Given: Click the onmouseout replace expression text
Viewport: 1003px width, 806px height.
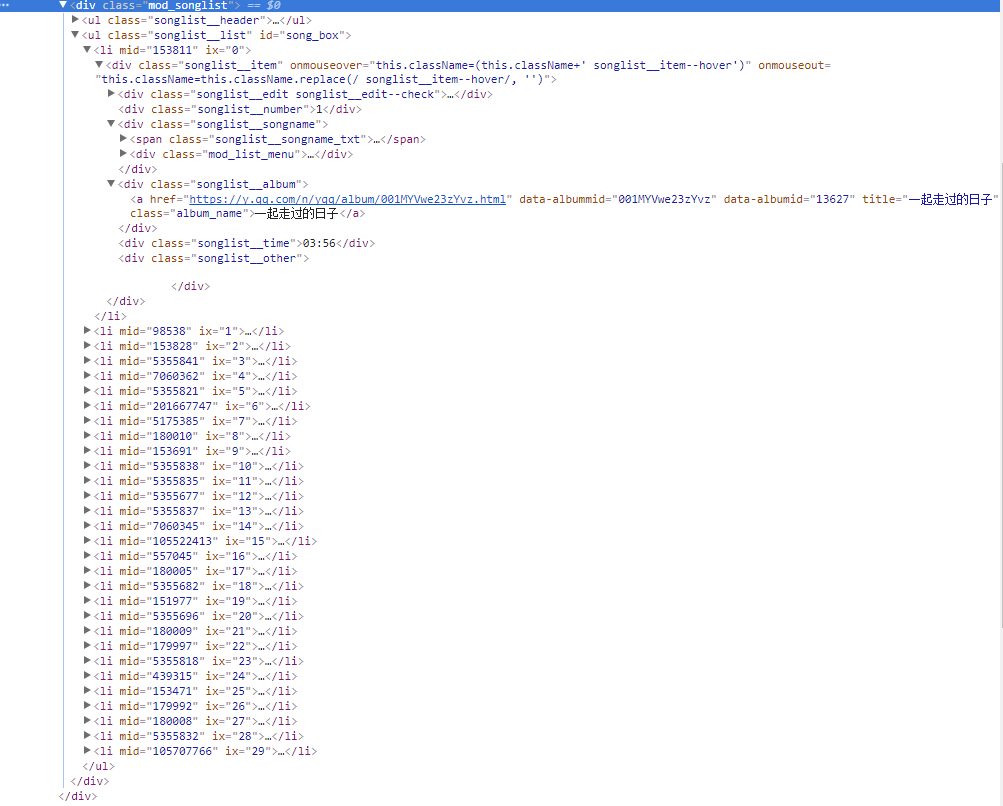Looking at the screenshot, I should (322, 80).
